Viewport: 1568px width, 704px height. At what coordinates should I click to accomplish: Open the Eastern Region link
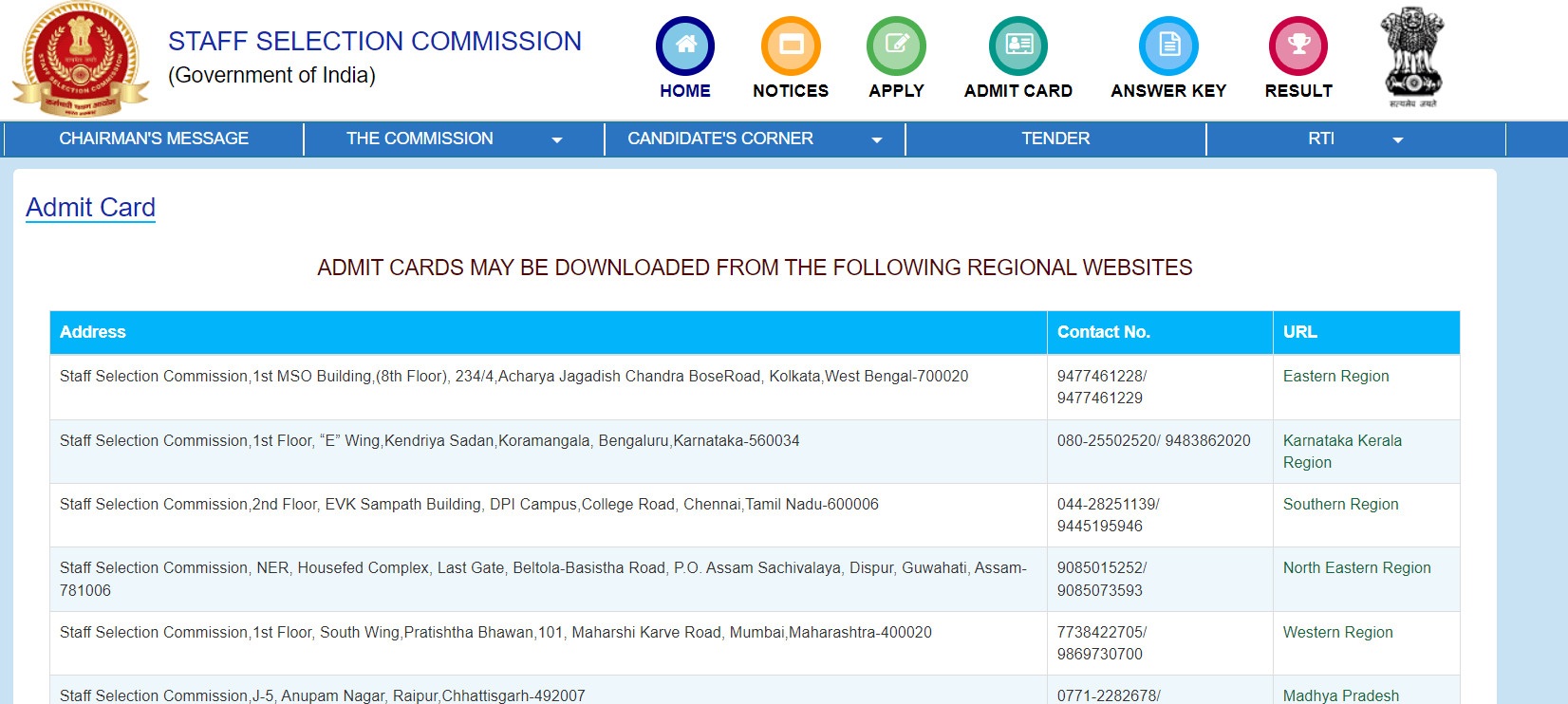pyautogui.click(x=1335, y=377)
